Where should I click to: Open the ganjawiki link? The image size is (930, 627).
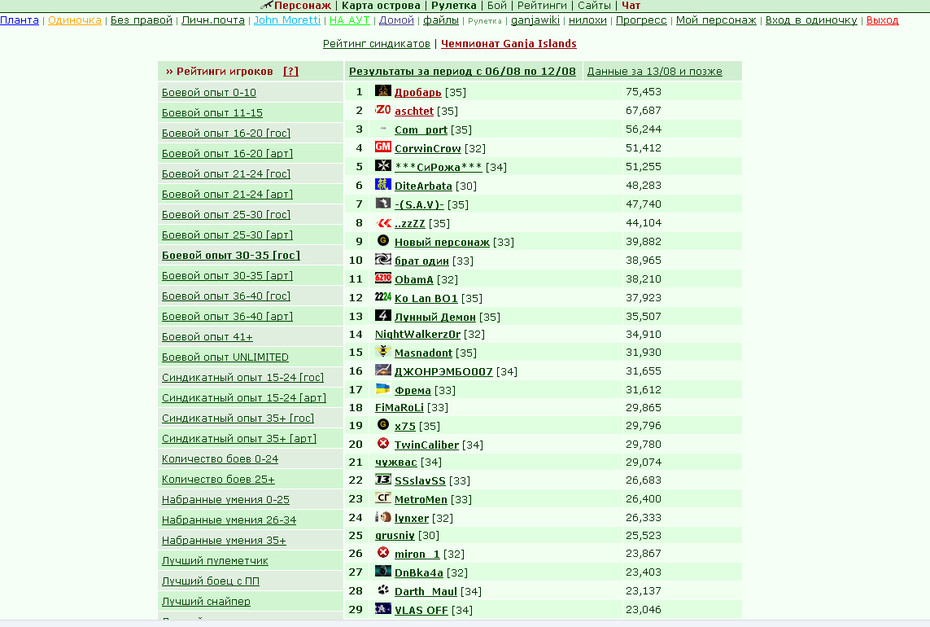tap(535, 20)
